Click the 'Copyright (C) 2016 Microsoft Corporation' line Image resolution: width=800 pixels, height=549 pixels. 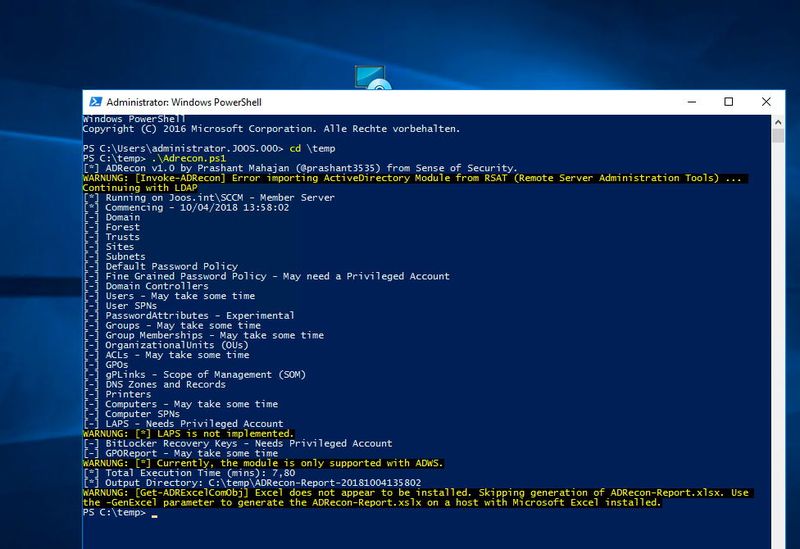pyautogui.click(x=271, y=129)
